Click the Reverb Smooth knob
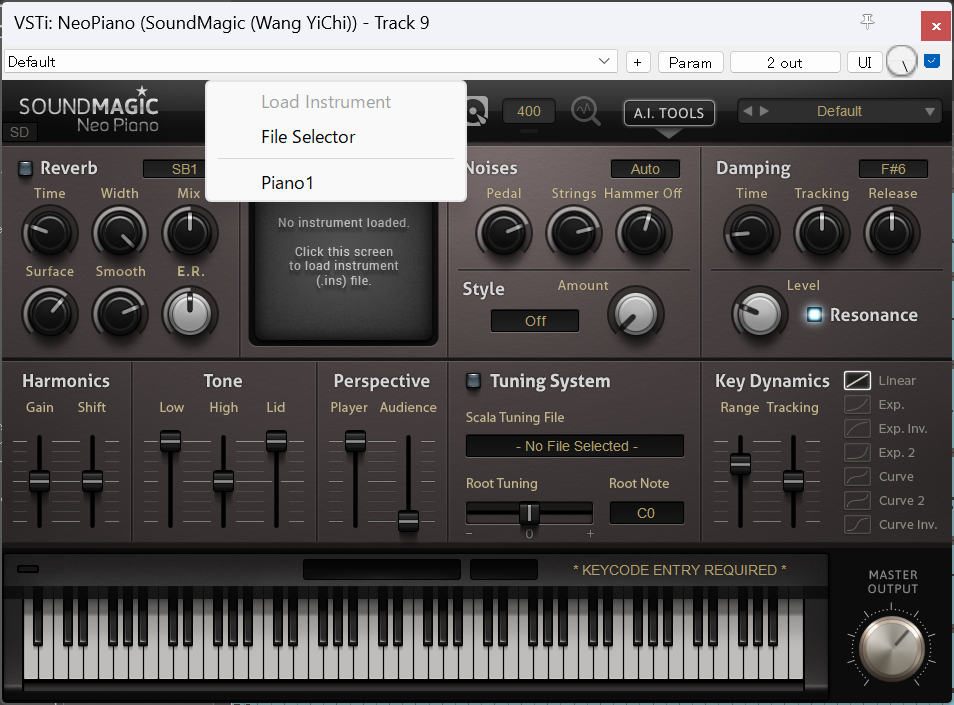 [120, 313]
